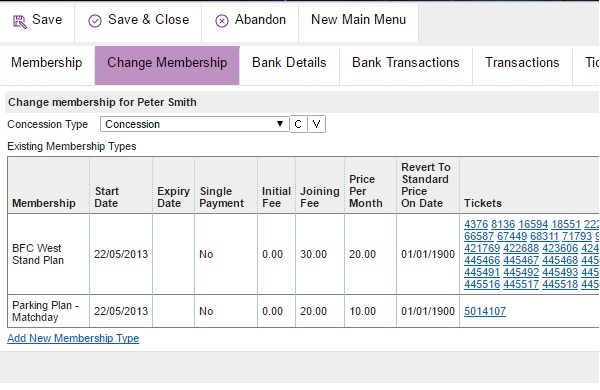
Task: Click the Abandon cross icon
Action: [x=222, y=21]
